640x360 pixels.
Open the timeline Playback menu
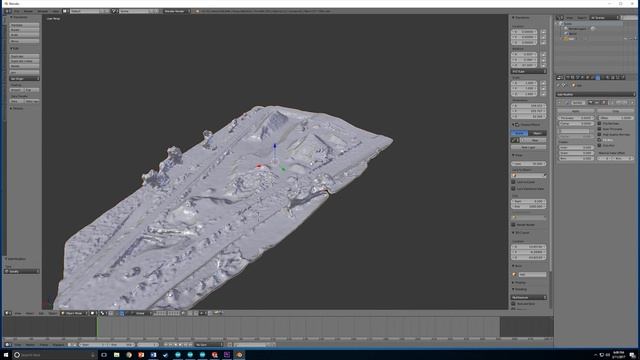pos(58,344)
